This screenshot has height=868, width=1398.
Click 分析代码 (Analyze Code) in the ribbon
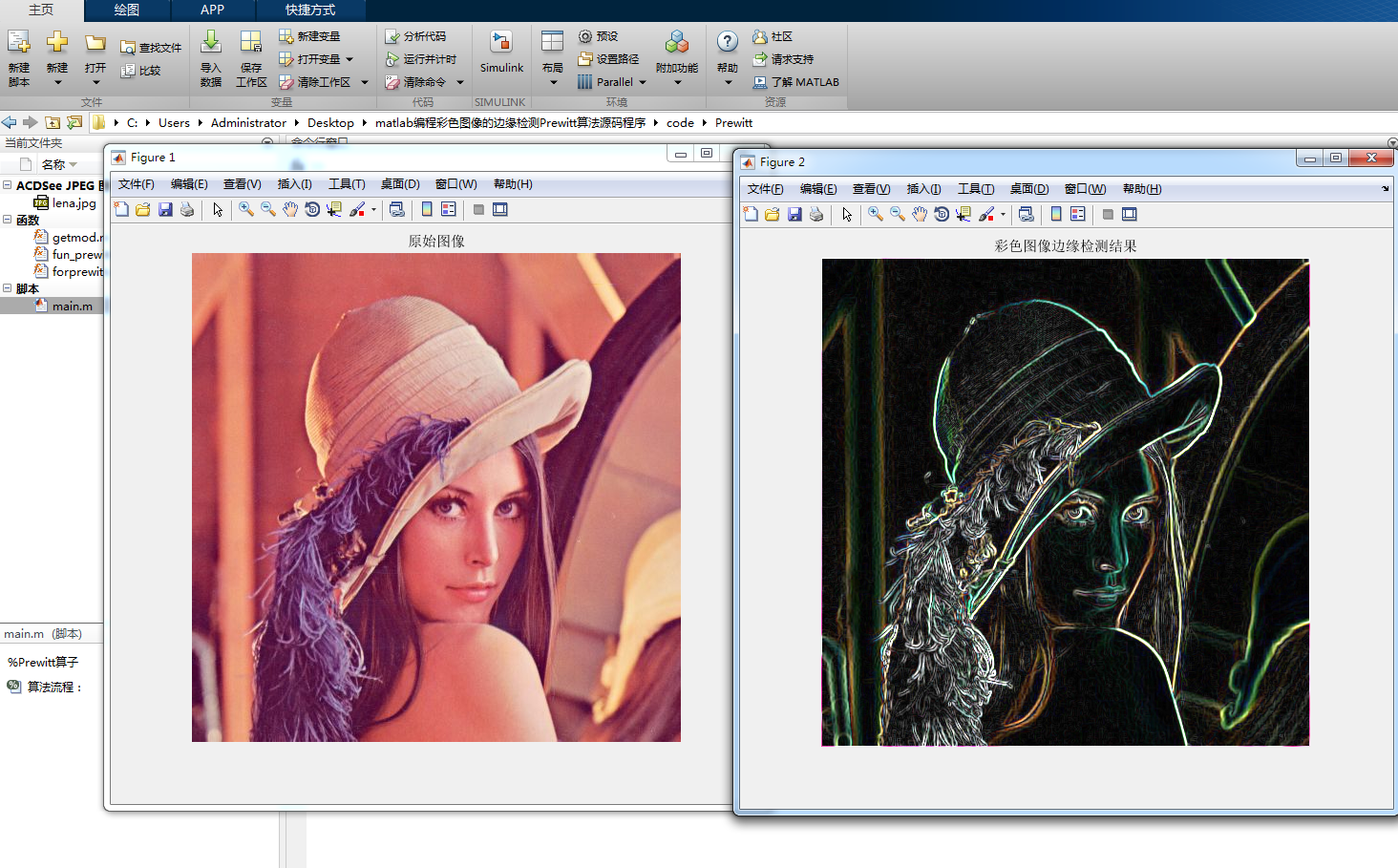(x=415, y=36)
